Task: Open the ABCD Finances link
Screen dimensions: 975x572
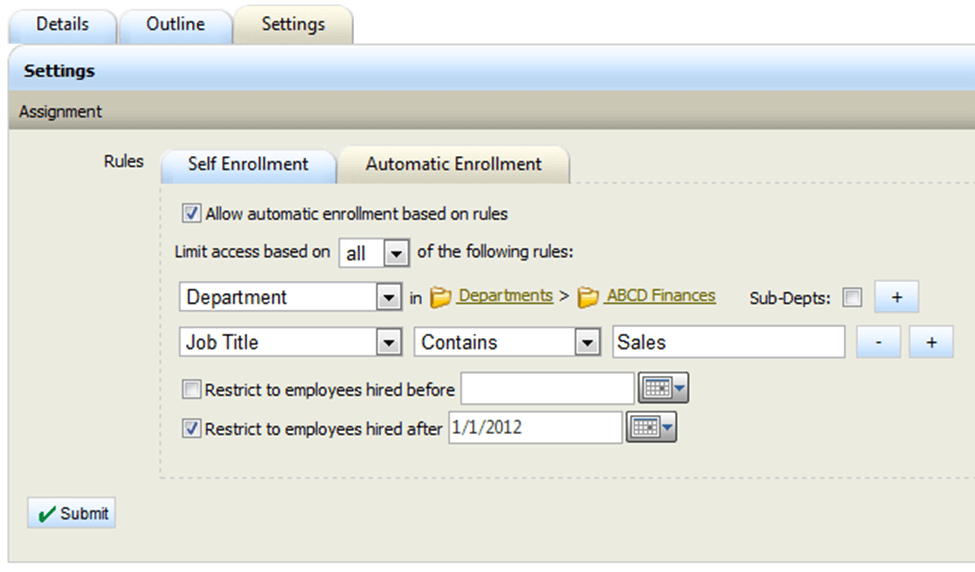Action: pos(660,296)
